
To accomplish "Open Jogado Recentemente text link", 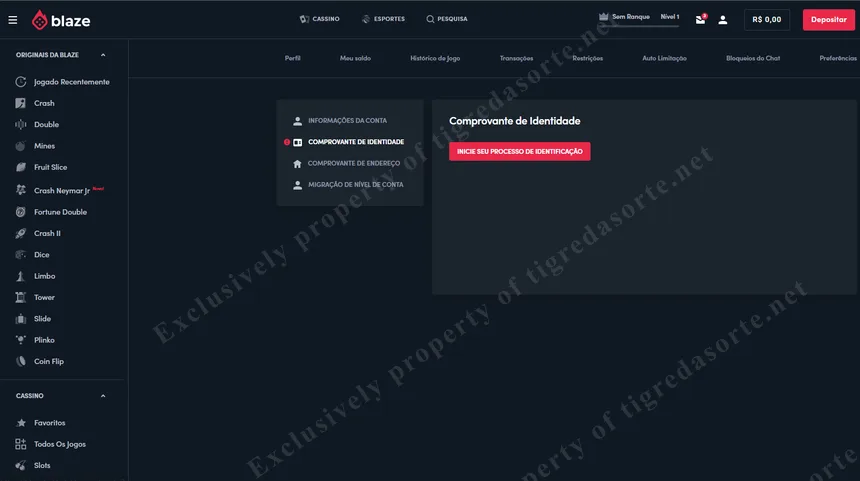I will (x=72, y=82).
